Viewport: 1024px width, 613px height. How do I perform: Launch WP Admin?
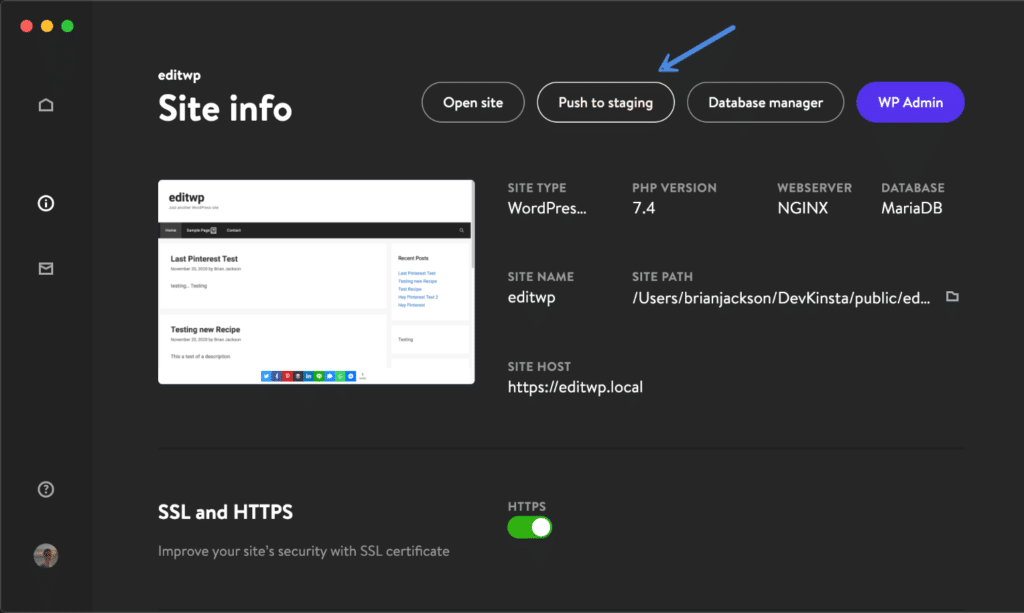pyautogui.click(x=910, y=102)
